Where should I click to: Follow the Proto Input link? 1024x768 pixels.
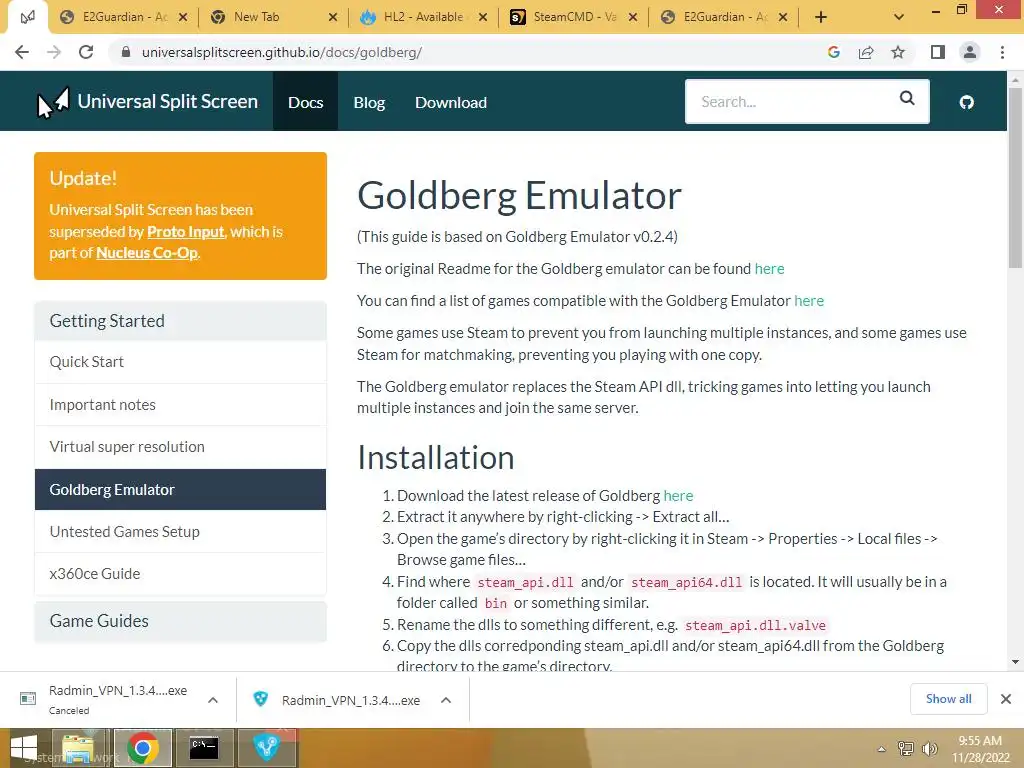pyautogui.click(x=185, y=232)
